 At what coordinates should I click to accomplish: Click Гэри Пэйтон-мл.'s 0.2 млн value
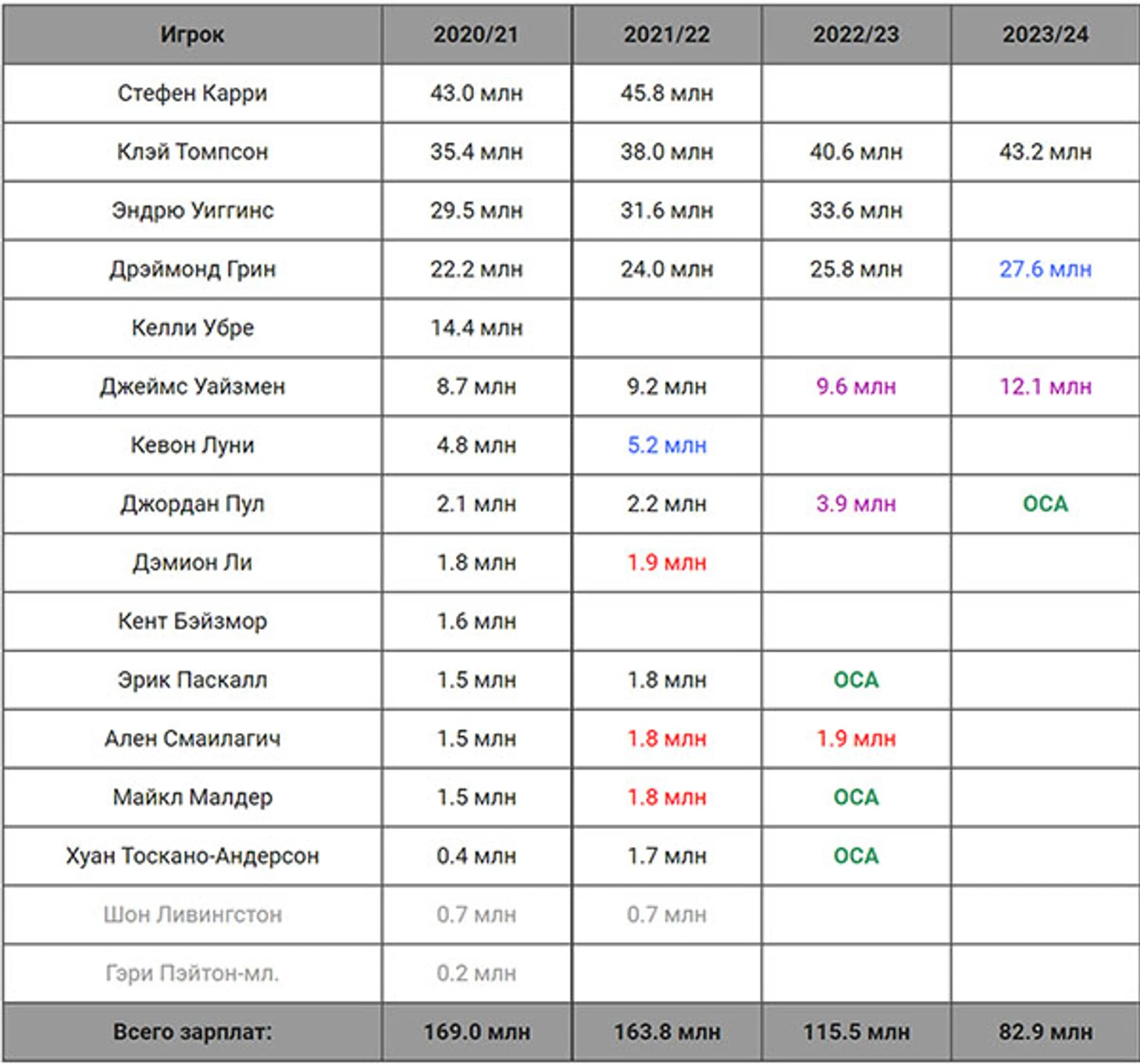[476, 973]
